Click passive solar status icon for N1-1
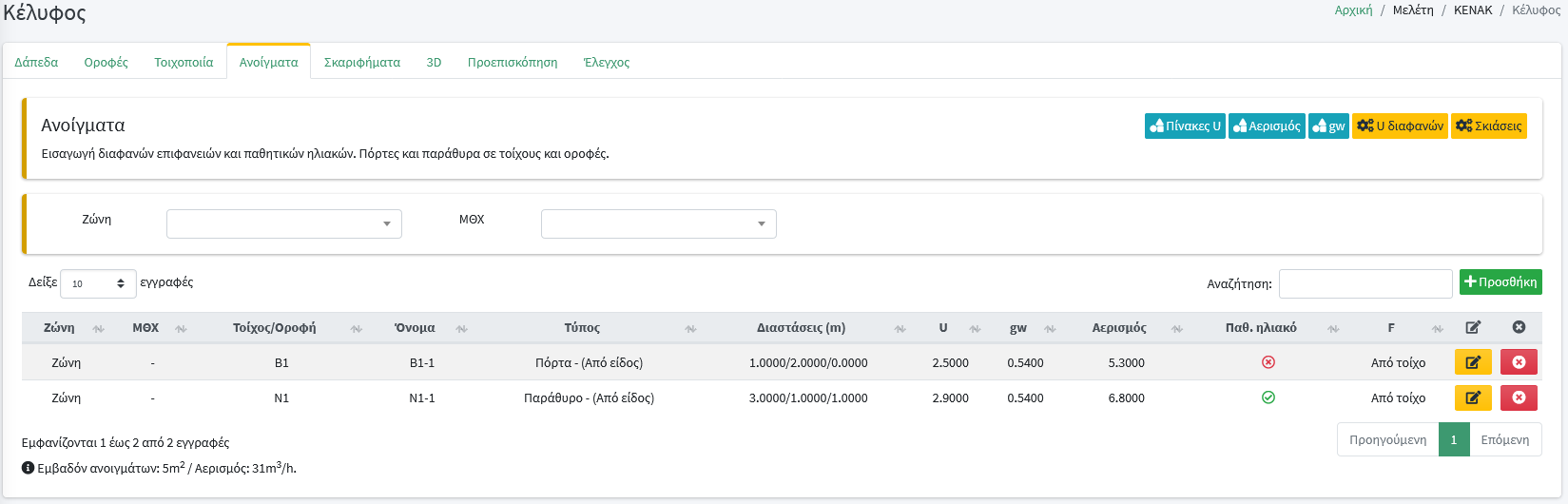 (1268, 397)
